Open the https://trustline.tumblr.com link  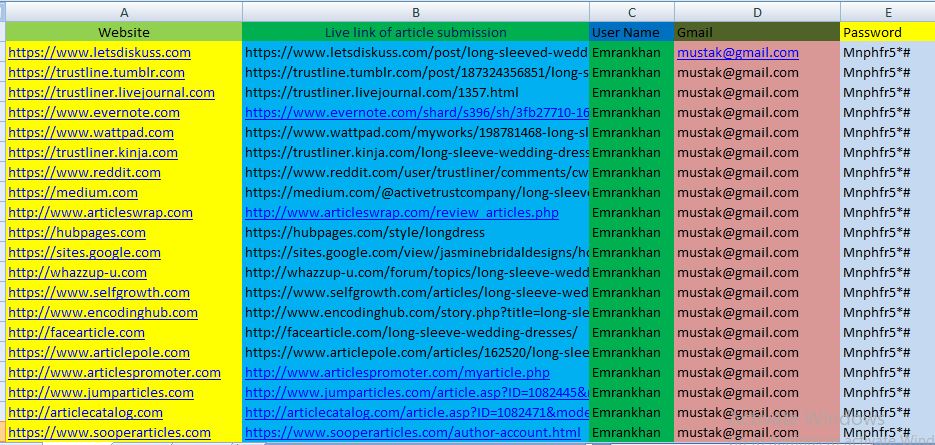click(x=97, y=73)
